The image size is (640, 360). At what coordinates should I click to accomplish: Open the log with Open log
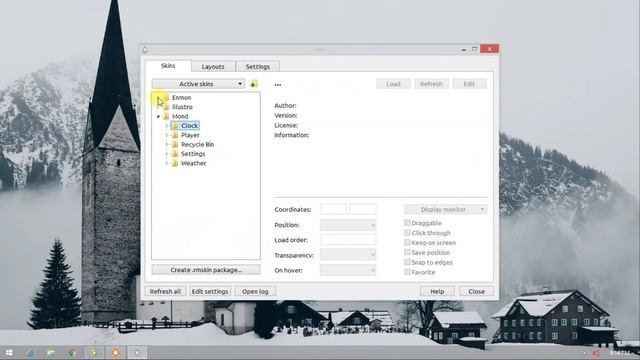255,291
